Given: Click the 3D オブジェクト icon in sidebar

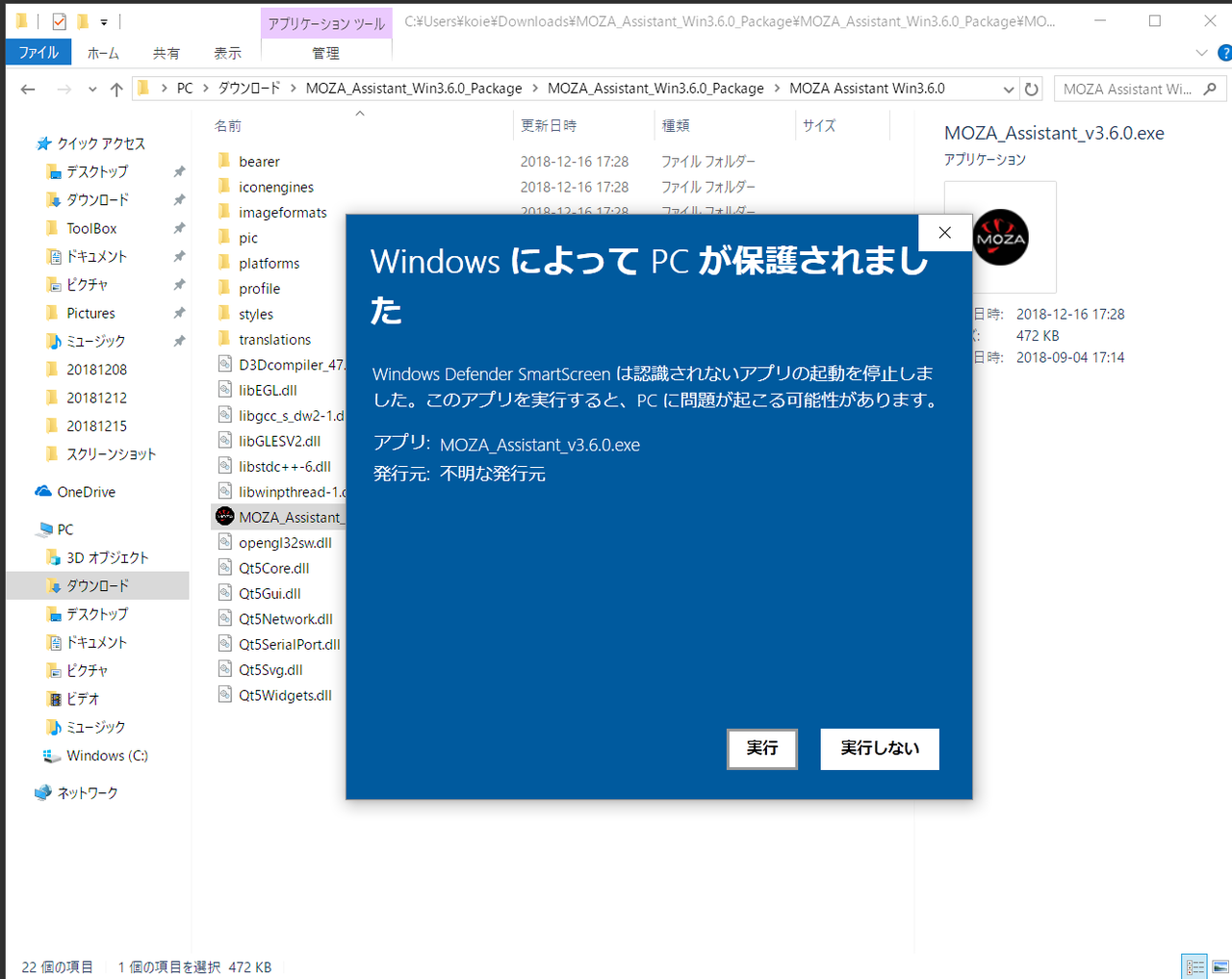Looking at the screenshot, I should 54,557.
